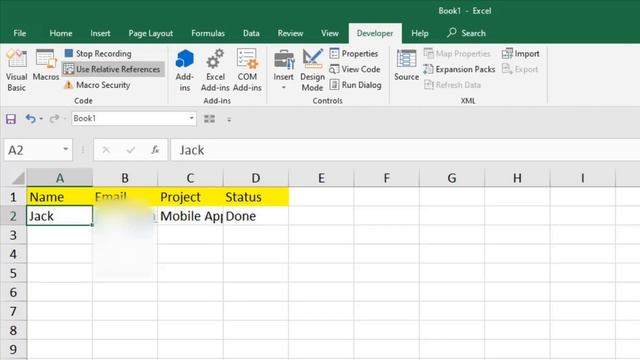Select row 1 header
The height and width of the screenshot is (360, 640).
[x=13, y=197]
